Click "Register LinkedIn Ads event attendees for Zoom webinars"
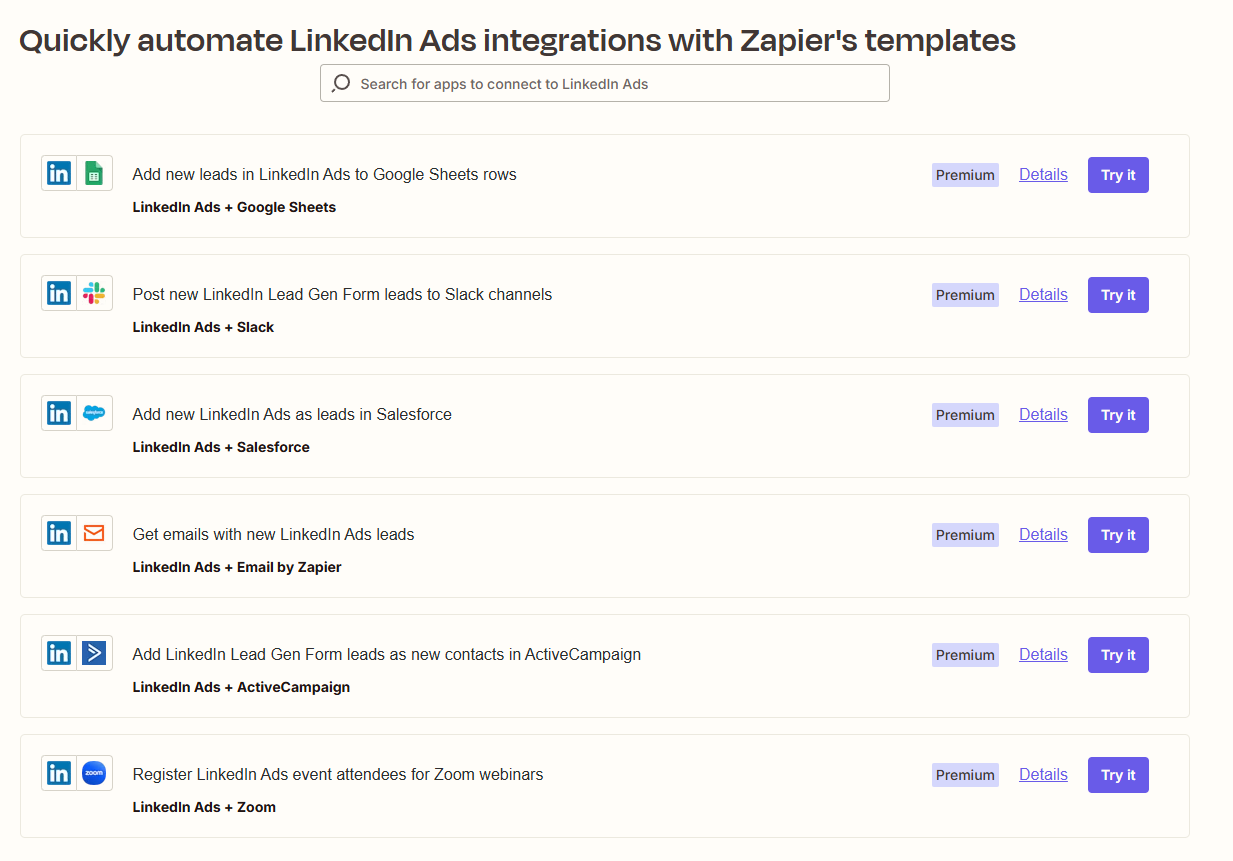Image resolution: width=1233 pixels, height=861 pixels. 338,774
